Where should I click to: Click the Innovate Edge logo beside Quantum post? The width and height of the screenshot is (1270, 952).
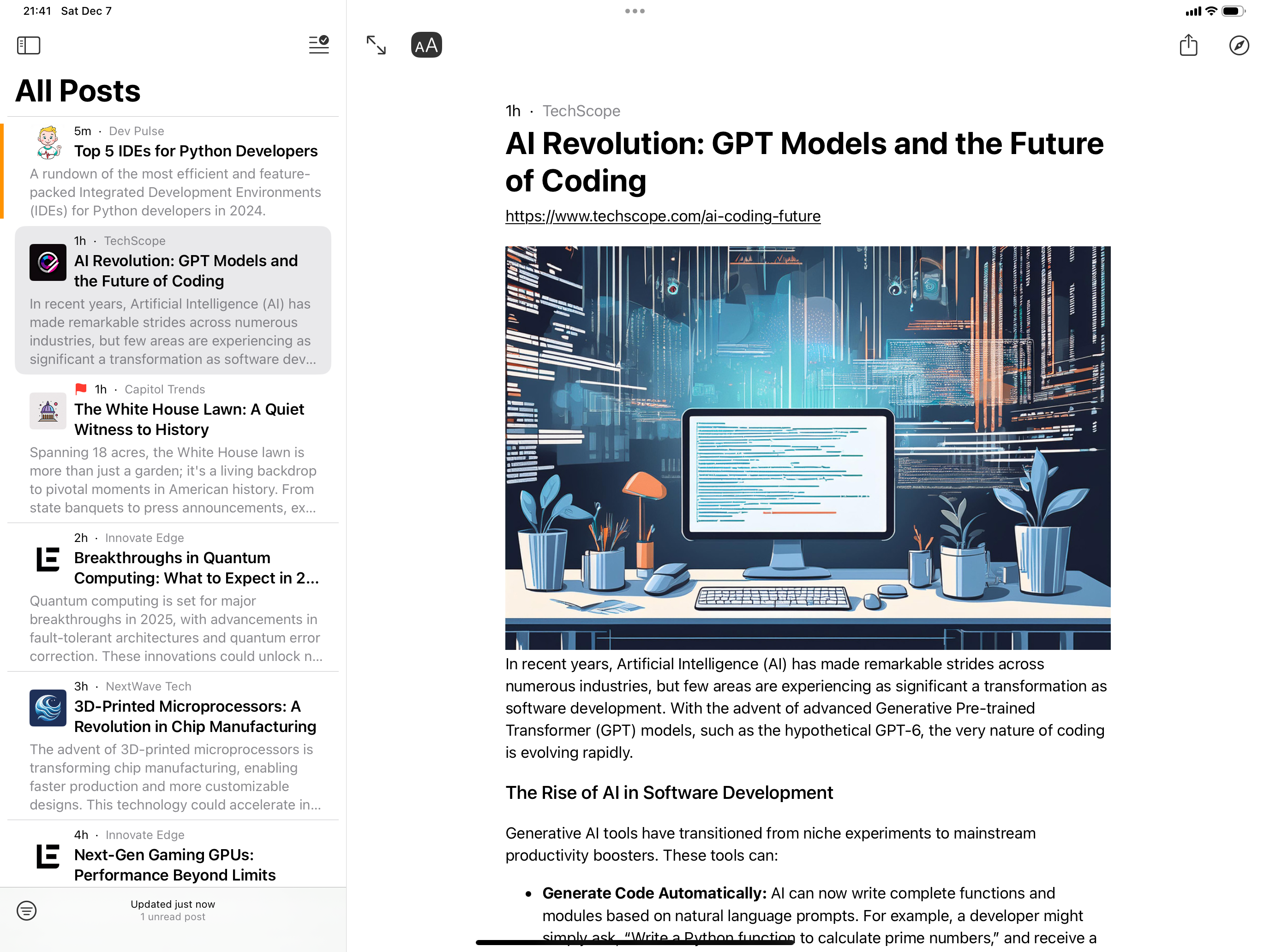point(48,559)
